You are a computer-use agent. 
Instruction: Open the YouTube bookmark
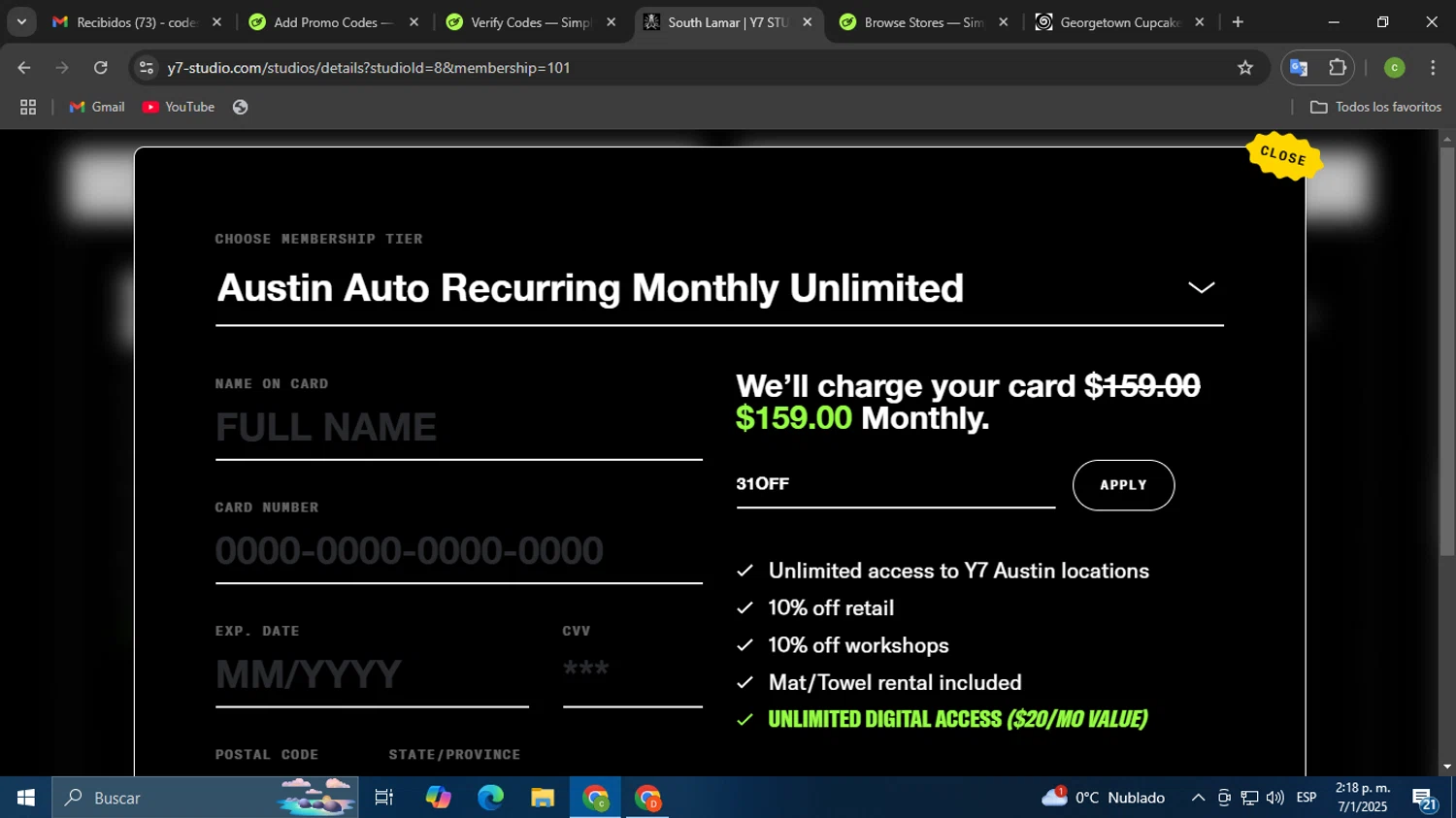179,108
